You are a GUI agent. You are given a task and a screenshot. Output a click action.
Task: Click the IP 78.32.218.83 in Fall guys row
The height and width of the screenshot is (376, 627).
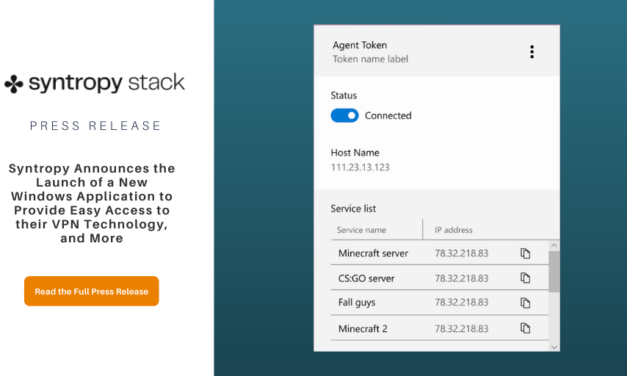coord(461,302)
